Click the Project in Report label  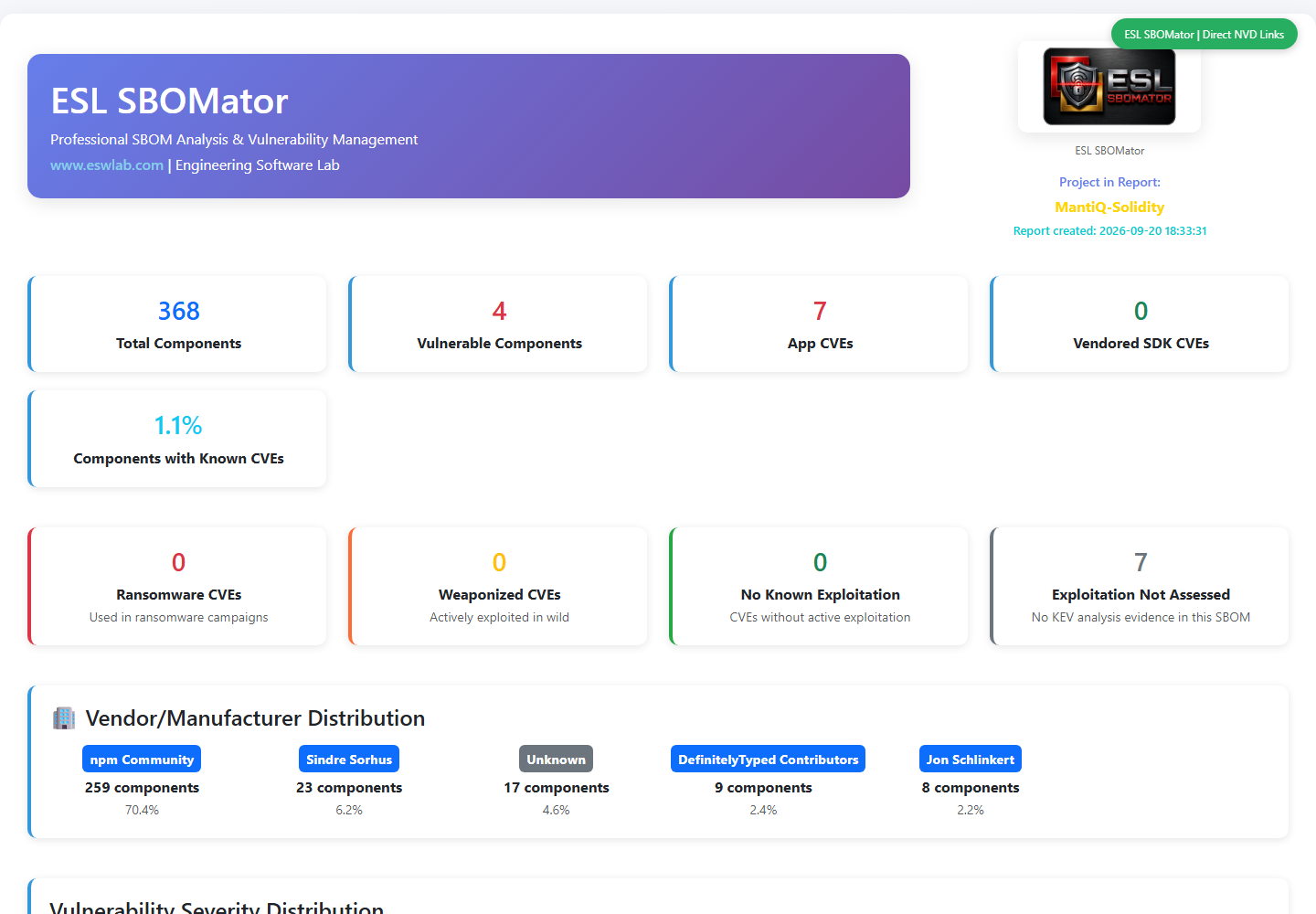click(x=1109, y=183)
